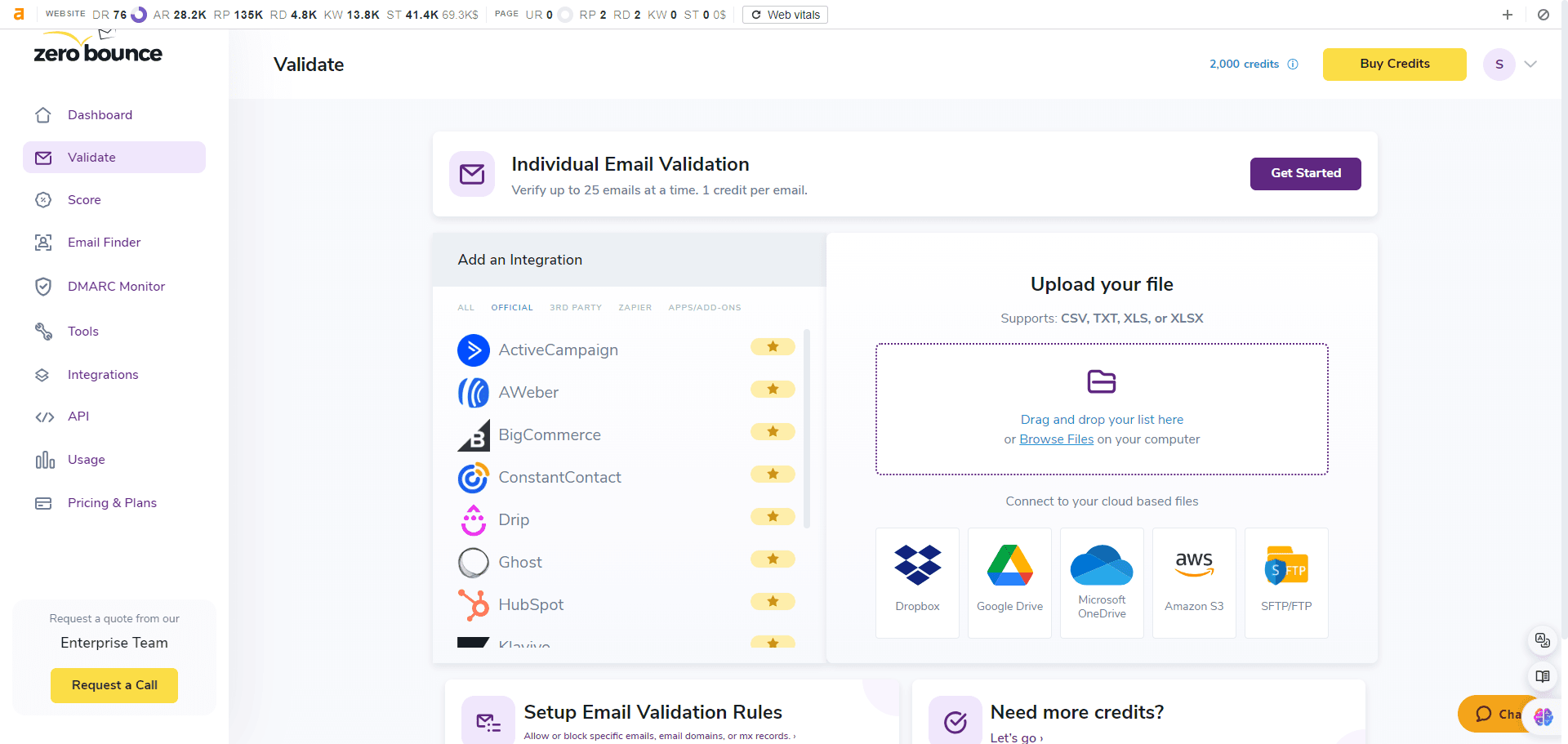This screenshot has width=1568, height=744.
Task: Click the folder icon in upload area
Action: tap(1102, 381)
